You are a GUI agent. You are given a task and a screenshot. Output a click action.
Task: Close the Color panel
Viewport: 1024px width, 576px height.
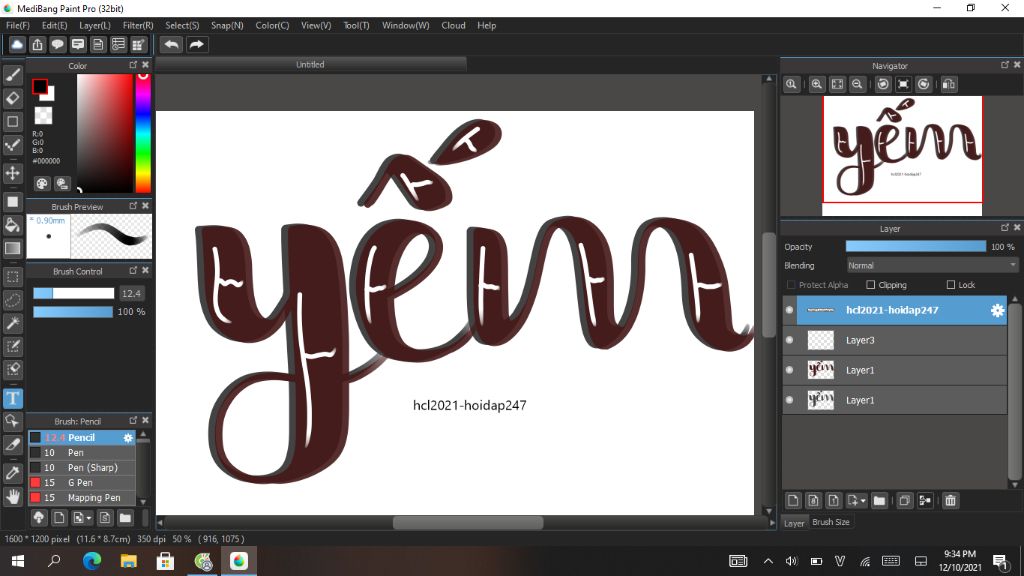(x=146, y=65)
